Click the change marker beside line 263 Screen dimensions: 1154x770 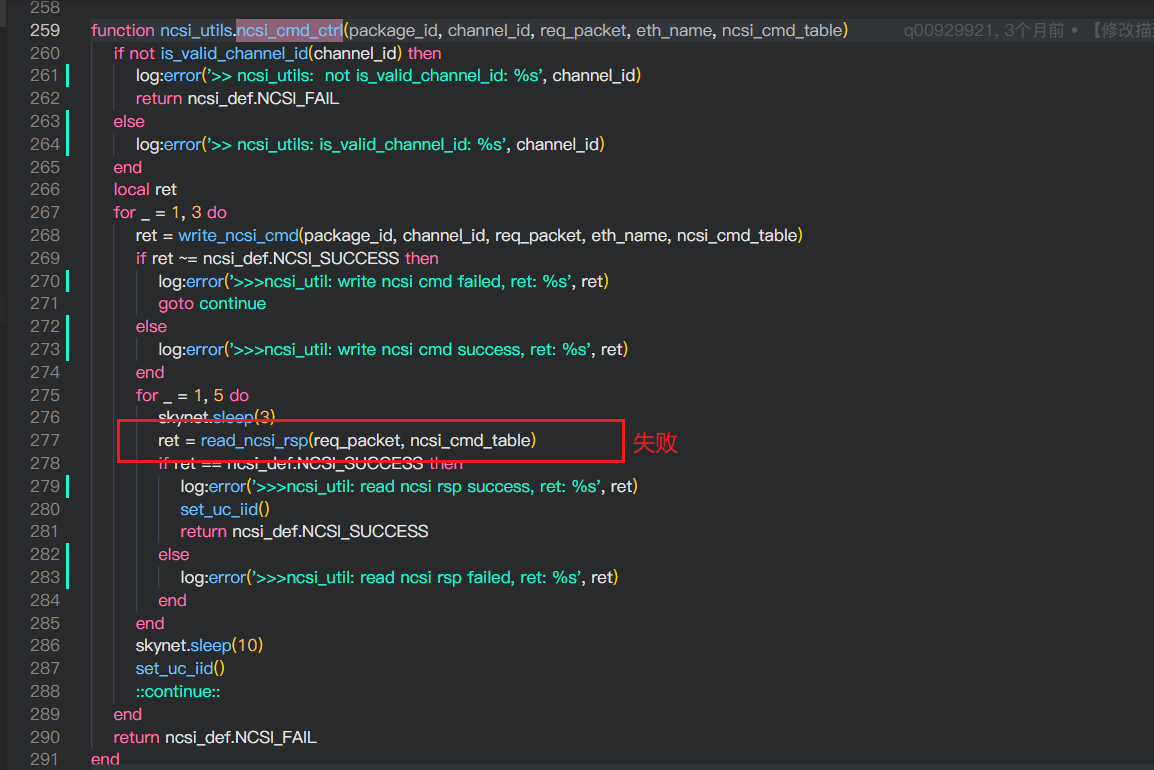click(67, 121)
